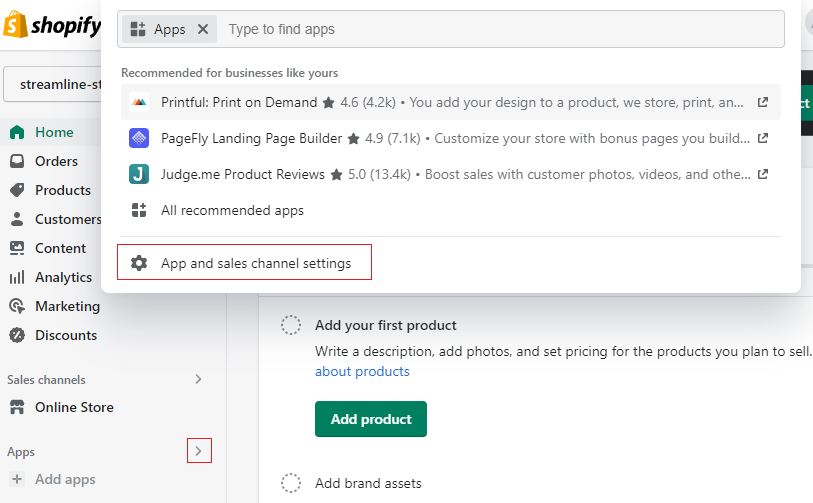This screenshot has width=813, height=503.
Task: Click the Judge.me app icon
Action: coord(139,174)
